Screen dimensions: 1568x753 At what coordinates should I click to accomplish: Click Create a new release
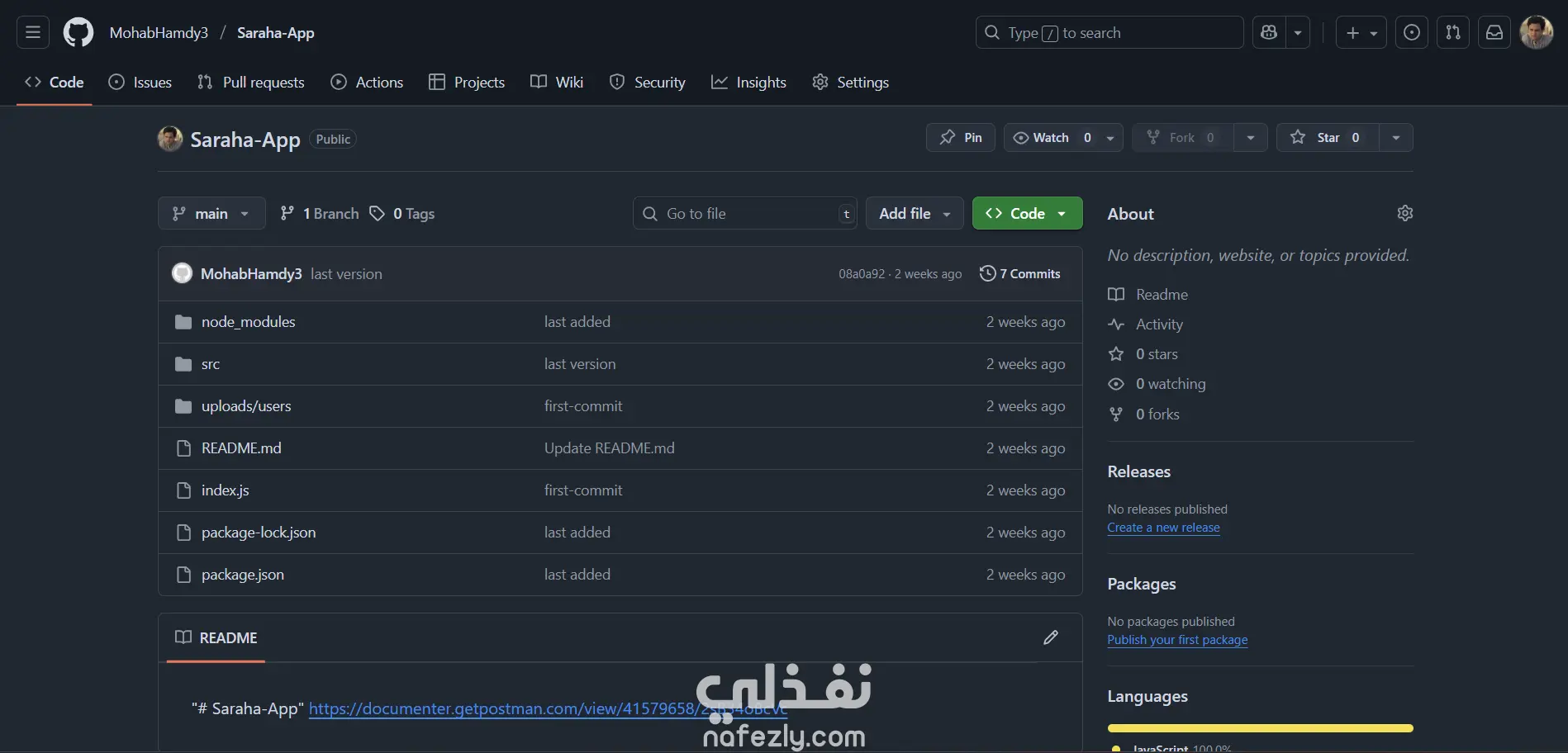[1163, 528]
